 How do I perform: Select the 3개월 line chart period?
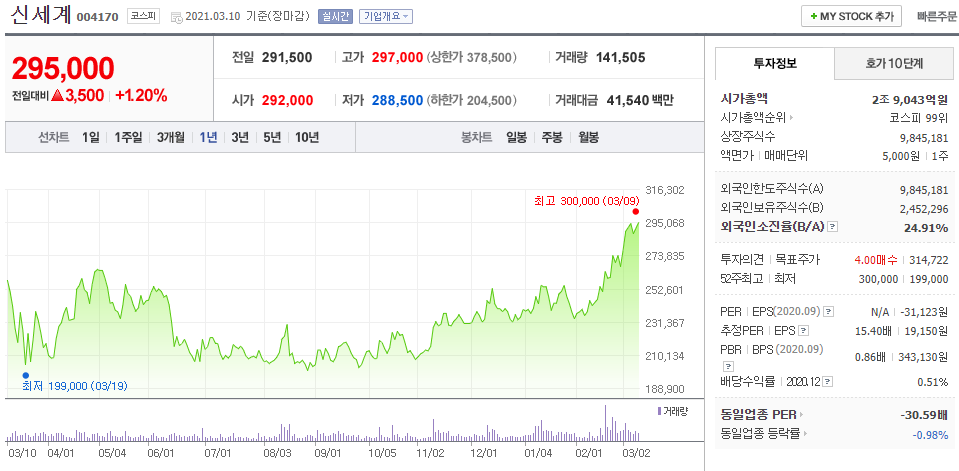(171, 137)
